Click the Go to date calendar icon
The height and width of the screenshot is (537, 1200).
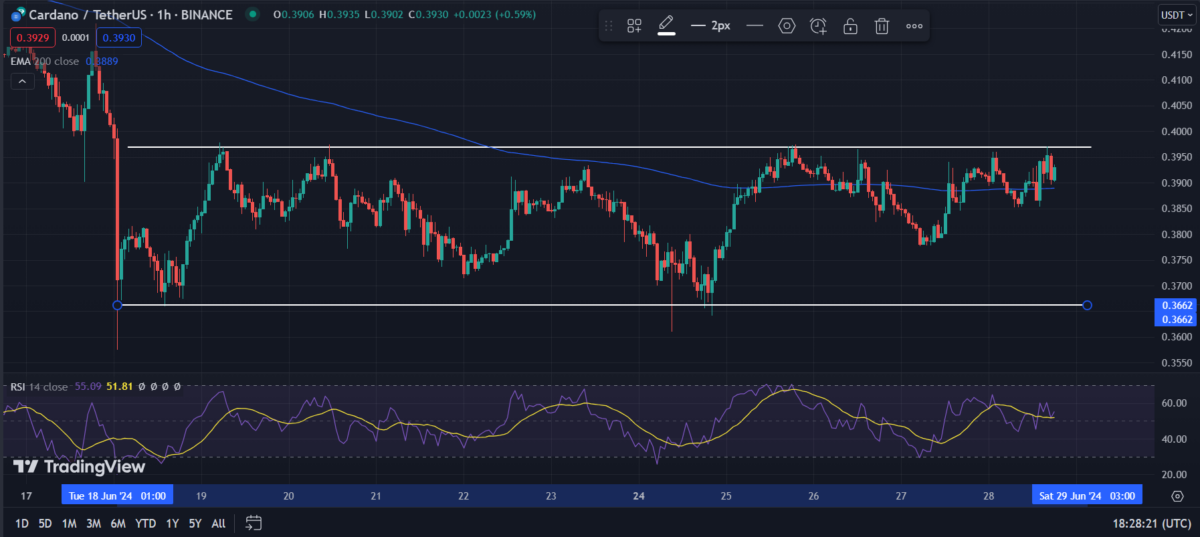click(253, 523)
